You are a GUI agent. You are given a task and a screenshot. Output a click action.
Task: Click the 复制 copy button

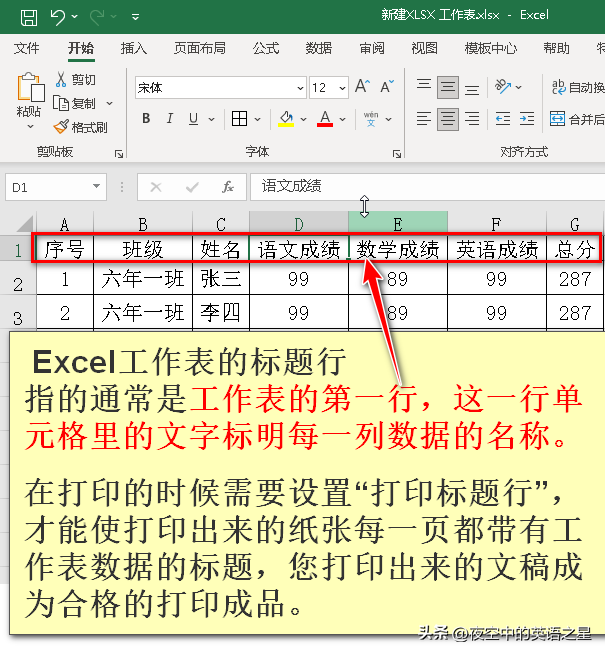point(75,103)
